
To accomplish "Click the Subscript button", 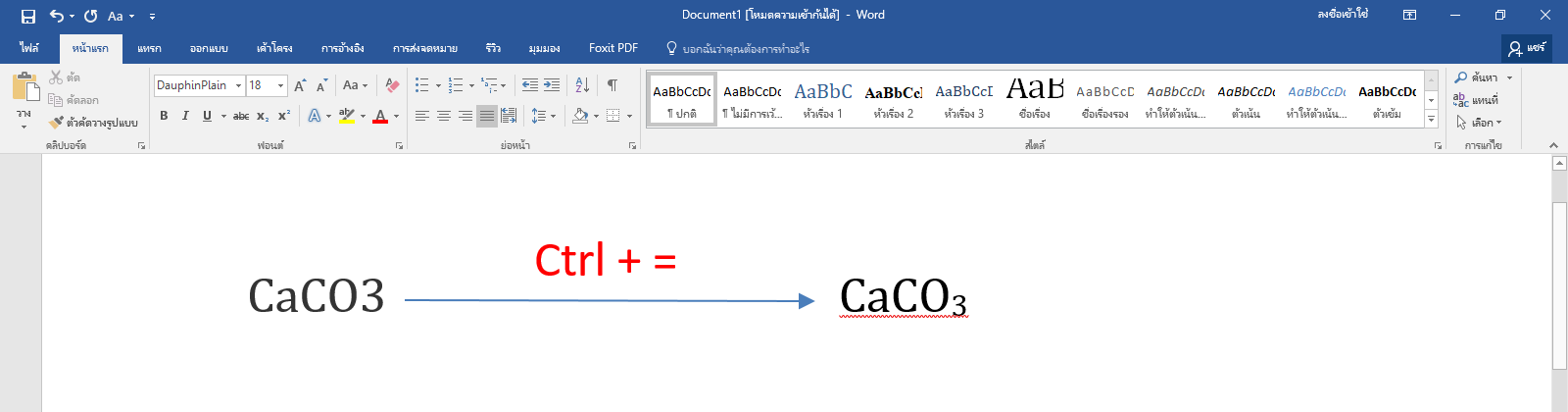I will pos(263,116).
